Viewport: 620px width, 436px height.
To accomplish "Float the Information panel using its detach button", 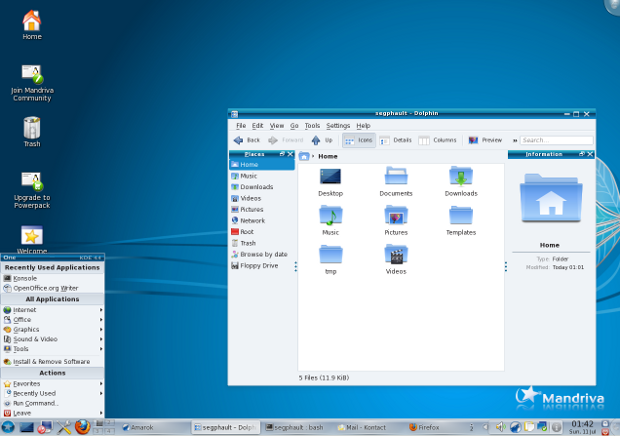I will (582, 154).
